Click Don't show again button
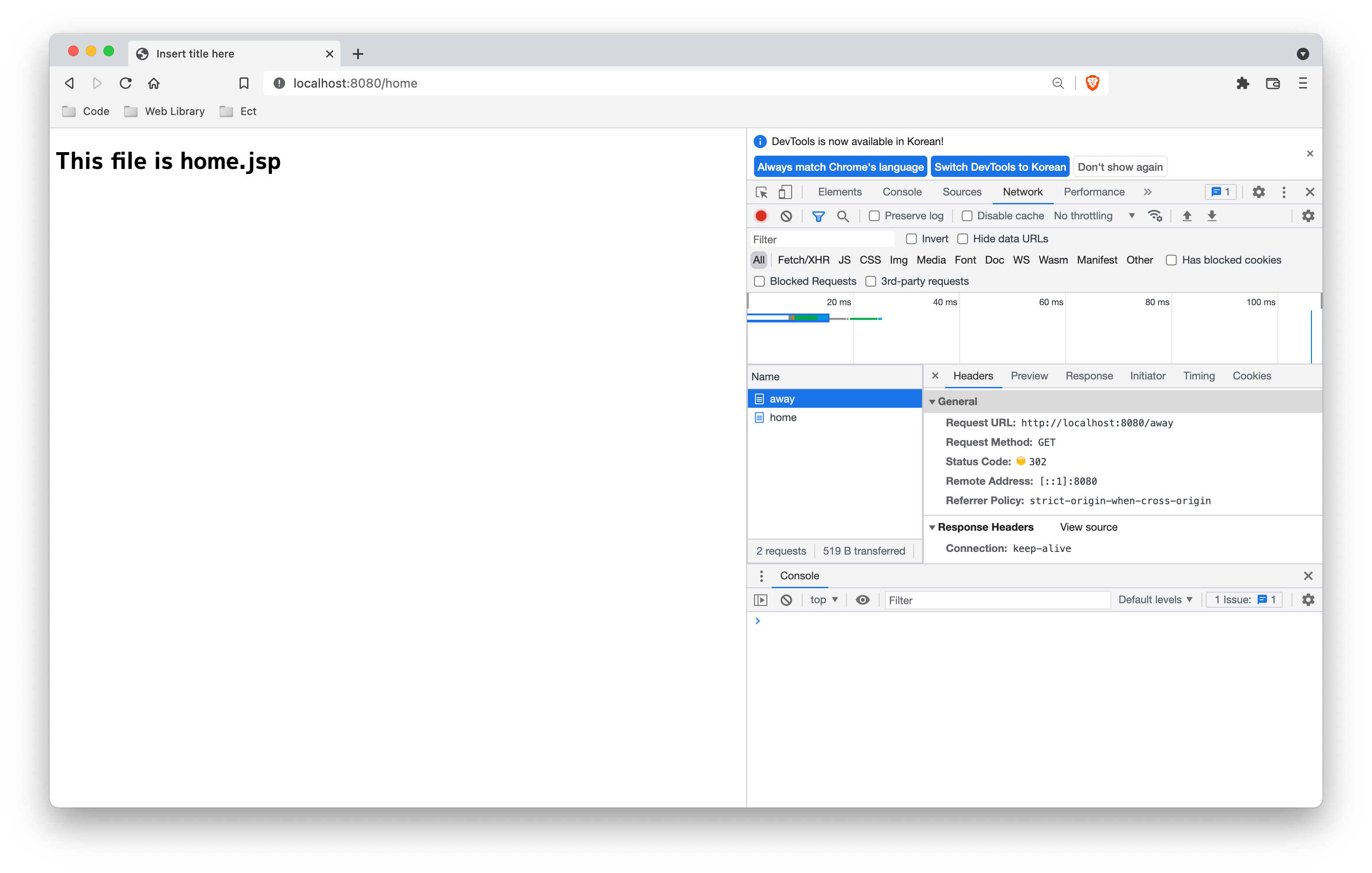 click(1120, 167)
